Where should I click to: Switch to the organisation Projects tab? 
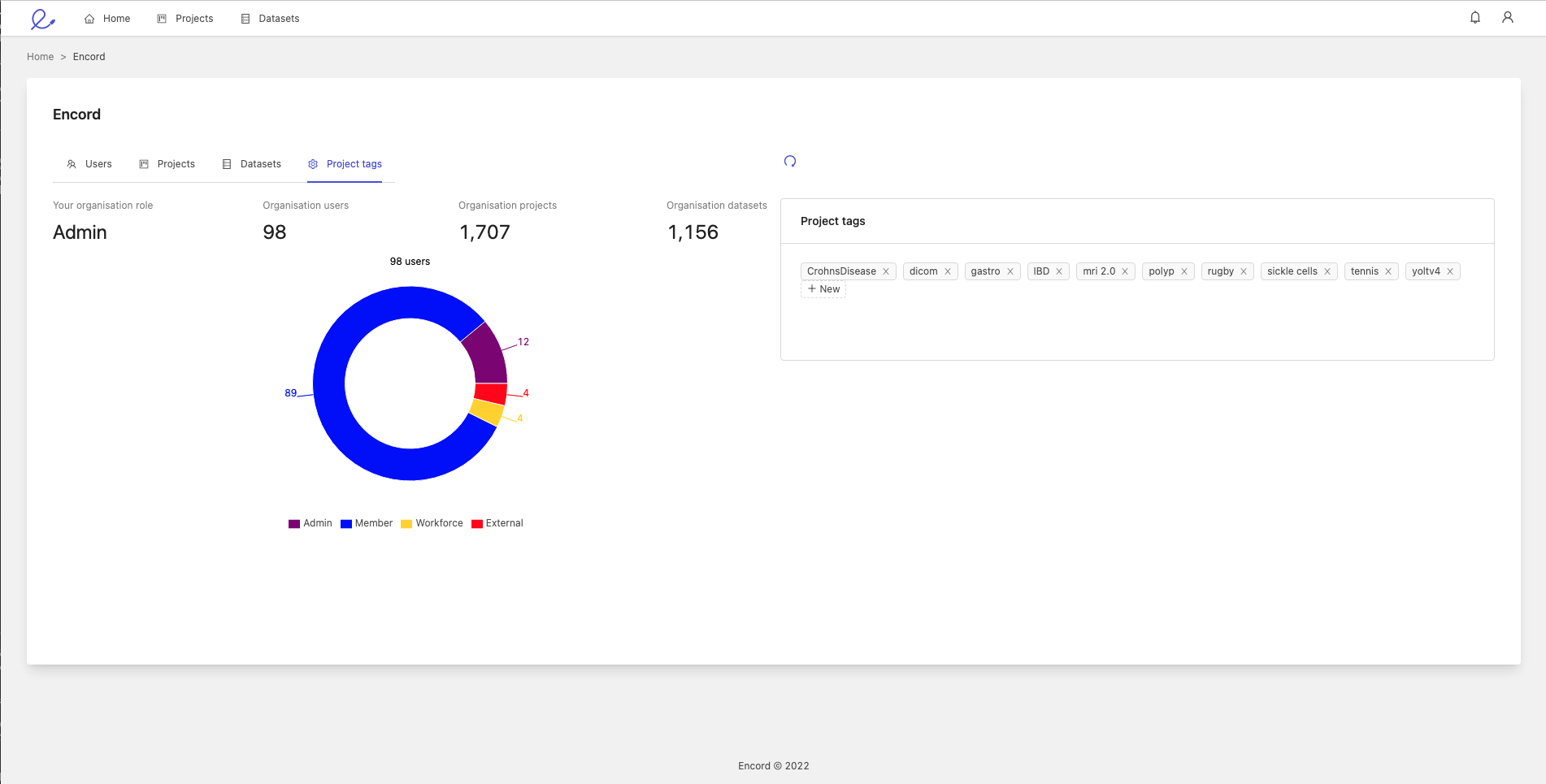coord(167,164)
